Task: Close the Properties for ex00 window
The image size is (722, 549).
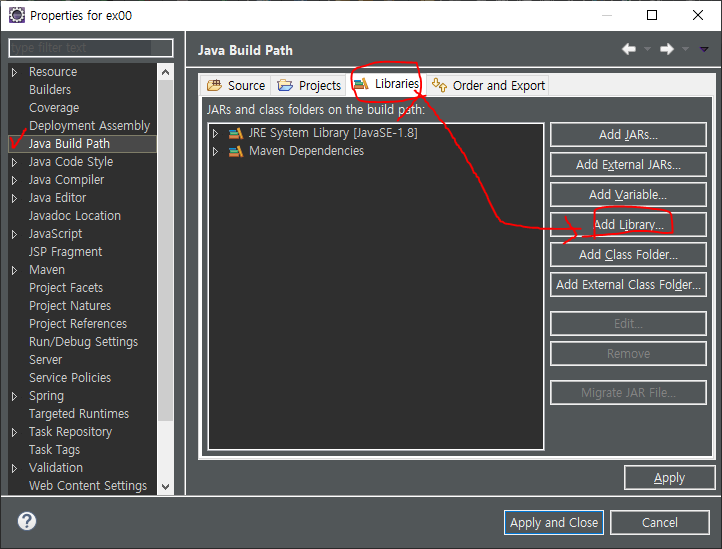Action: 698,15
